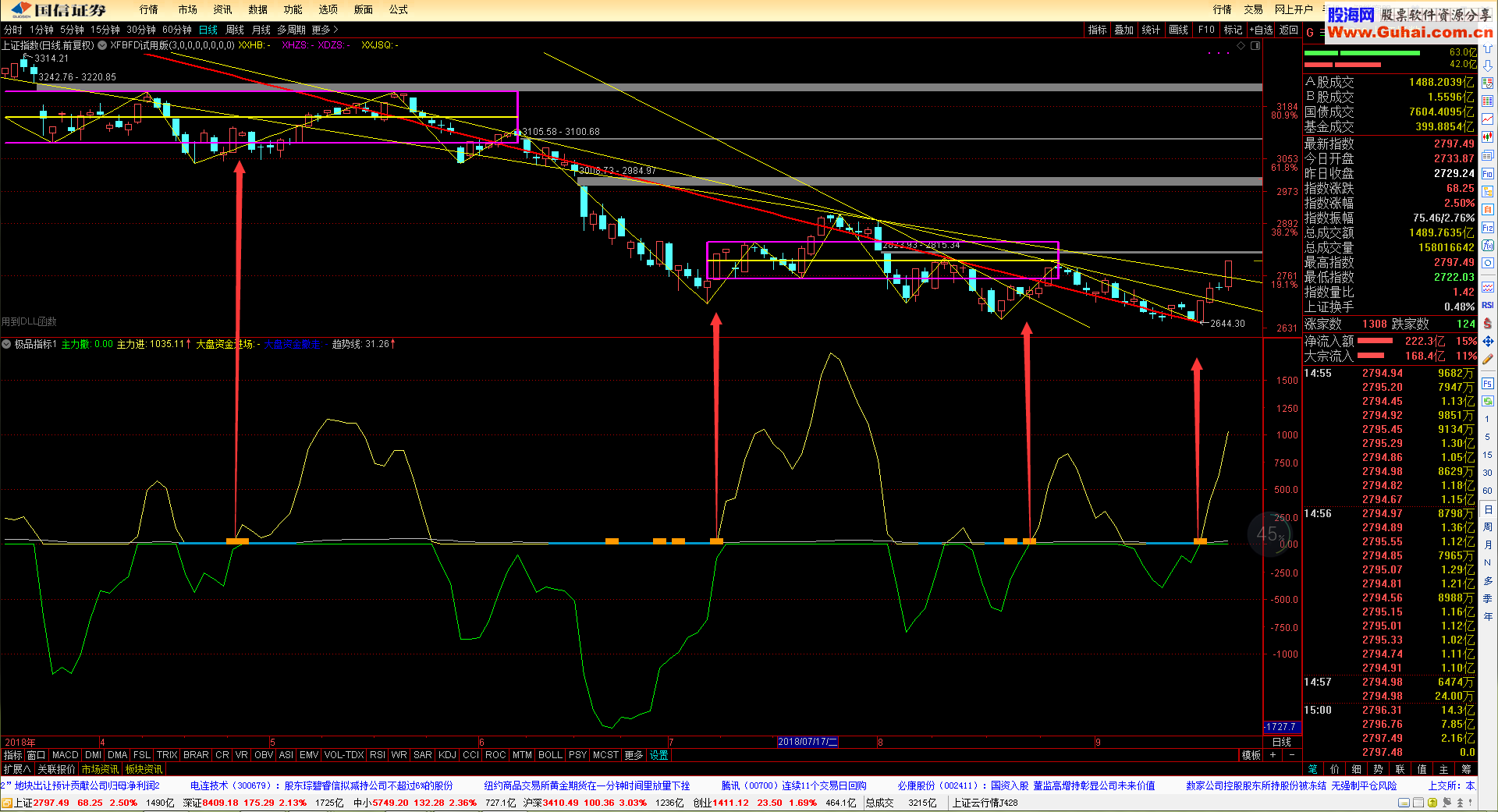
Task: Click the red line chart sidebar icon
Action: tap(1488, 119)
